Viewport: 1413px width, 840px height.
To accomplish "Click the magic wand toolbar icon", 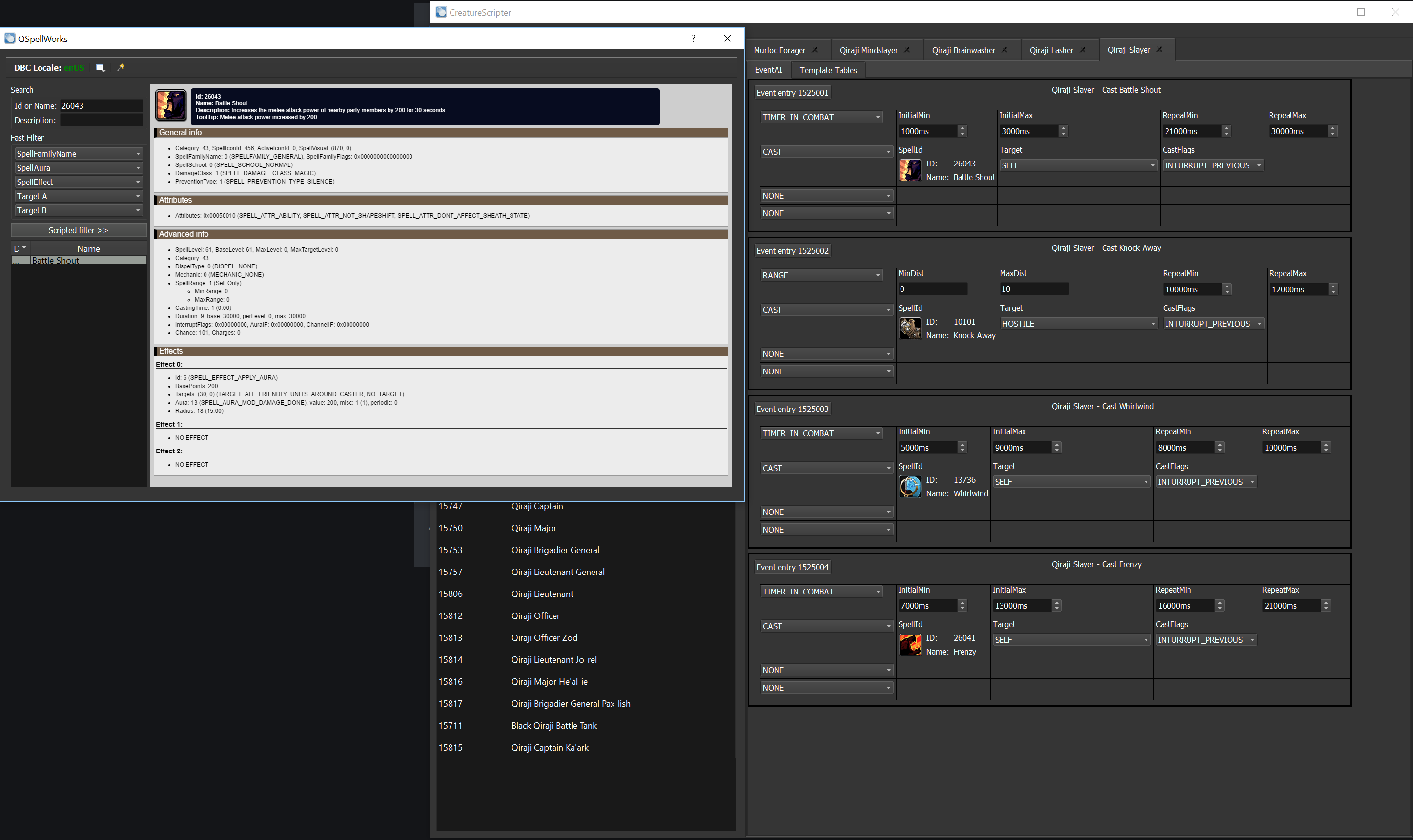I will click(121, 67).
